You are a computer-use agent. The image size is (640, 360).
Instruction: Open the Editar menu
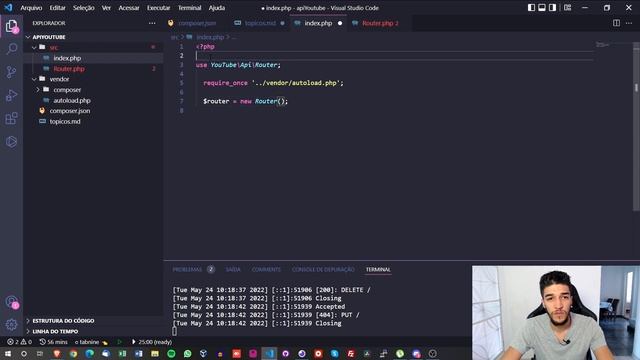pyautogui.click(x=58, y=8)
